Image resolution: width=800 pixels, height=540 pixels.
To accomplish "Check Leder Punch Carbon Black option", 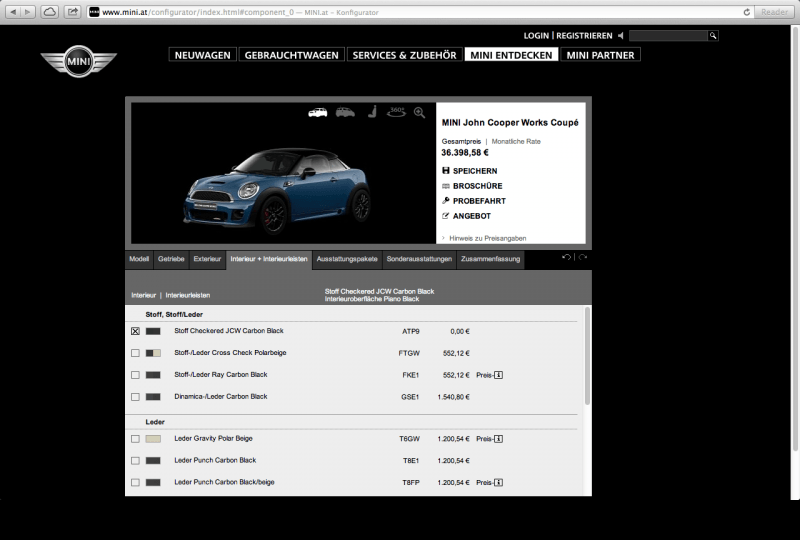I will pyautogui.click(x=135, y=461).
